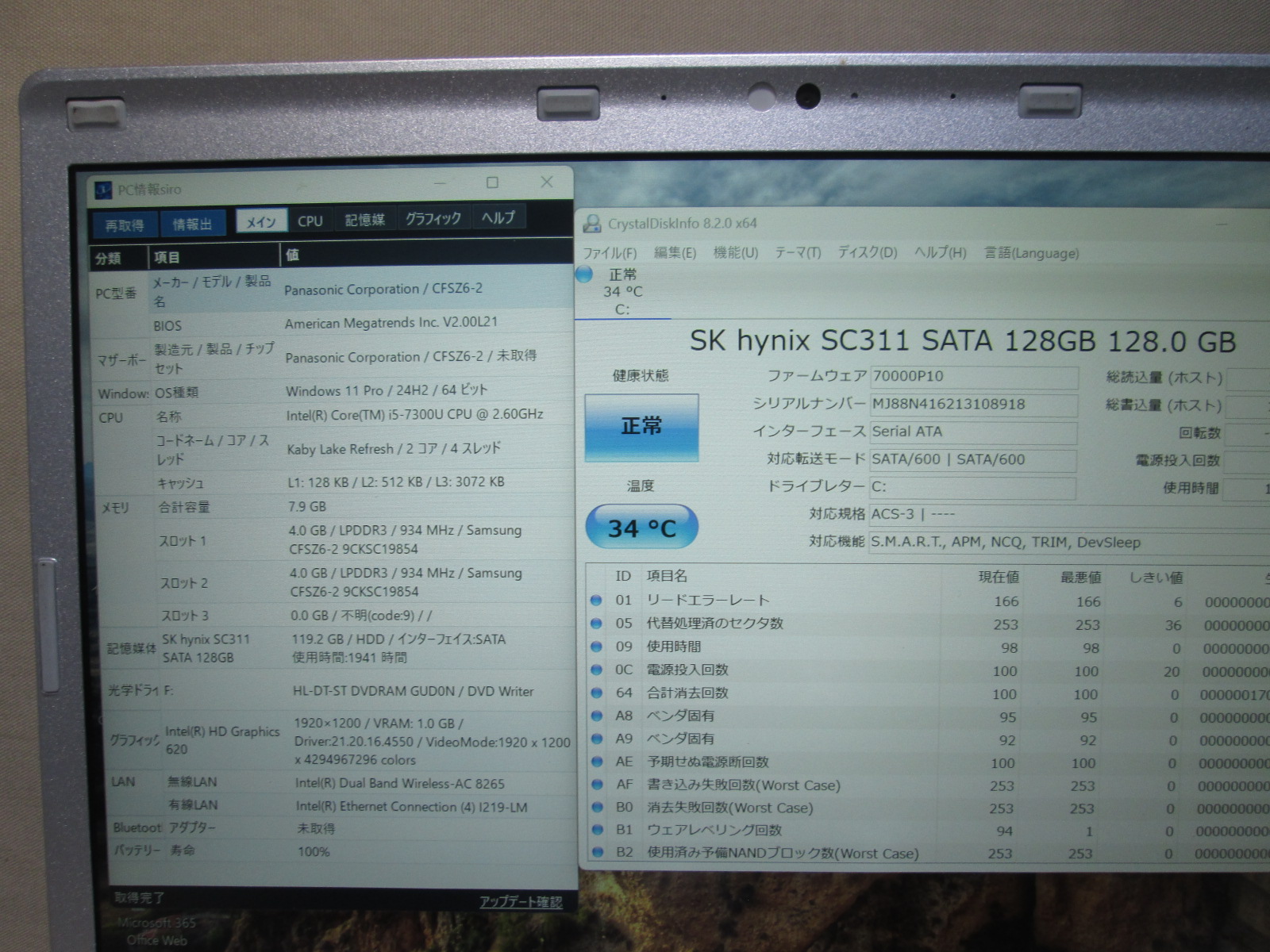This screenshot has width=1270, height=952.
Task: Click status circle for ID 01 リードエラーレート
Action: coord(596,601)
